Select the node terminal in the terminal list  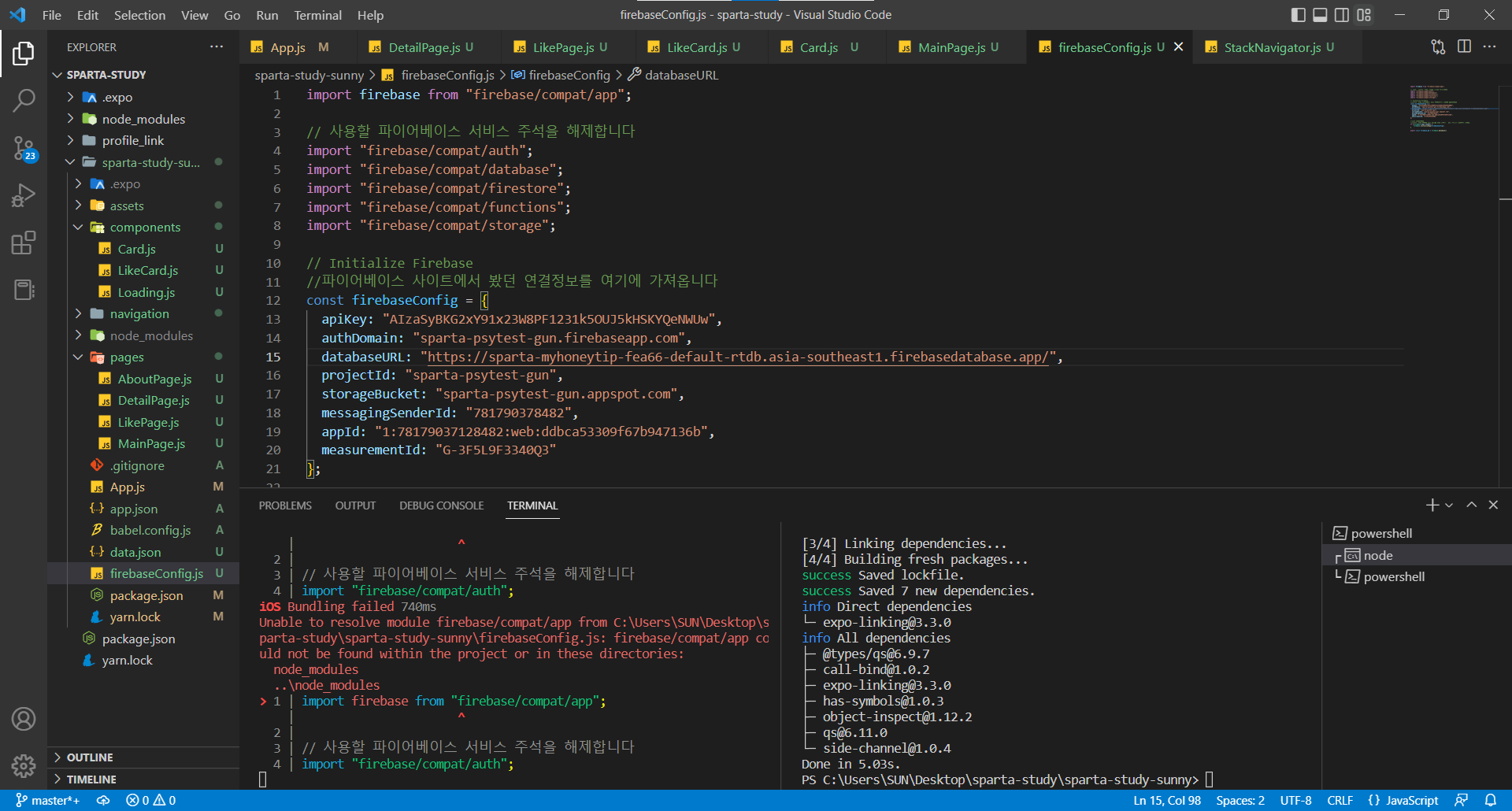pos(1417,555)
